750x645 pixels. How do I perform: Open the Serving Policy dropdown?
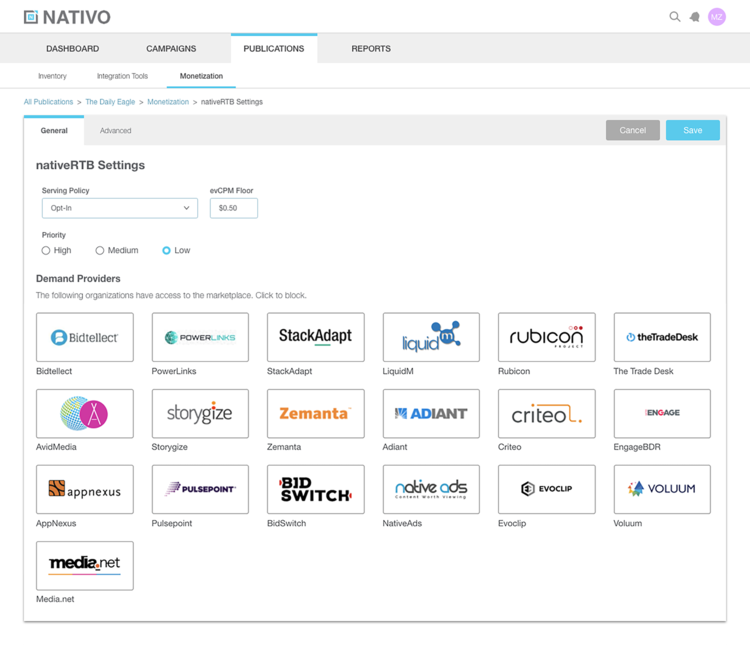pyautogui.click(x=120, y=208)
